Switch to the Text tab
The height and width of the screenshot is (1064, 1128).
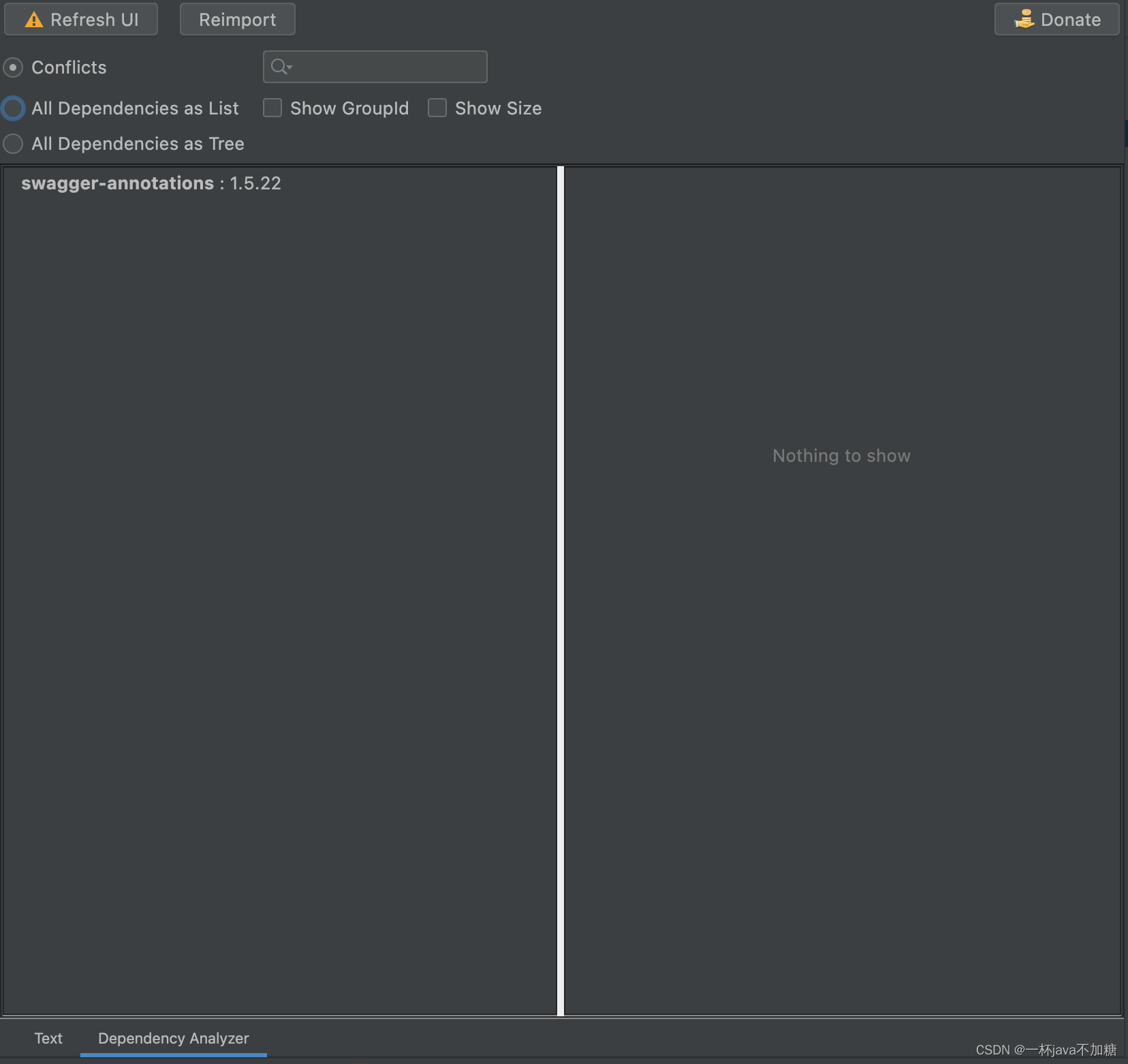(x=48, y=1038)
